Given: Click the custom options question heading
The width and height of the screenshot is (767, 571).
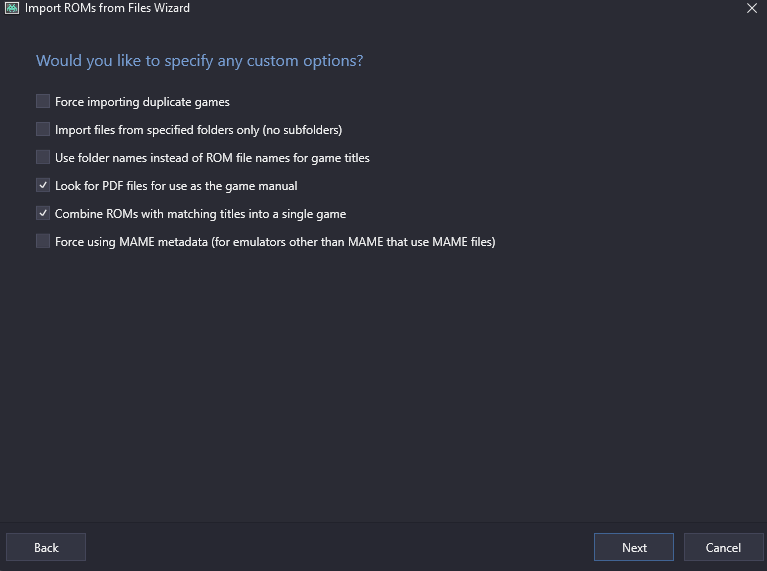Looking at the screenshot, I should pyautogui.click(x=199, y=61).
